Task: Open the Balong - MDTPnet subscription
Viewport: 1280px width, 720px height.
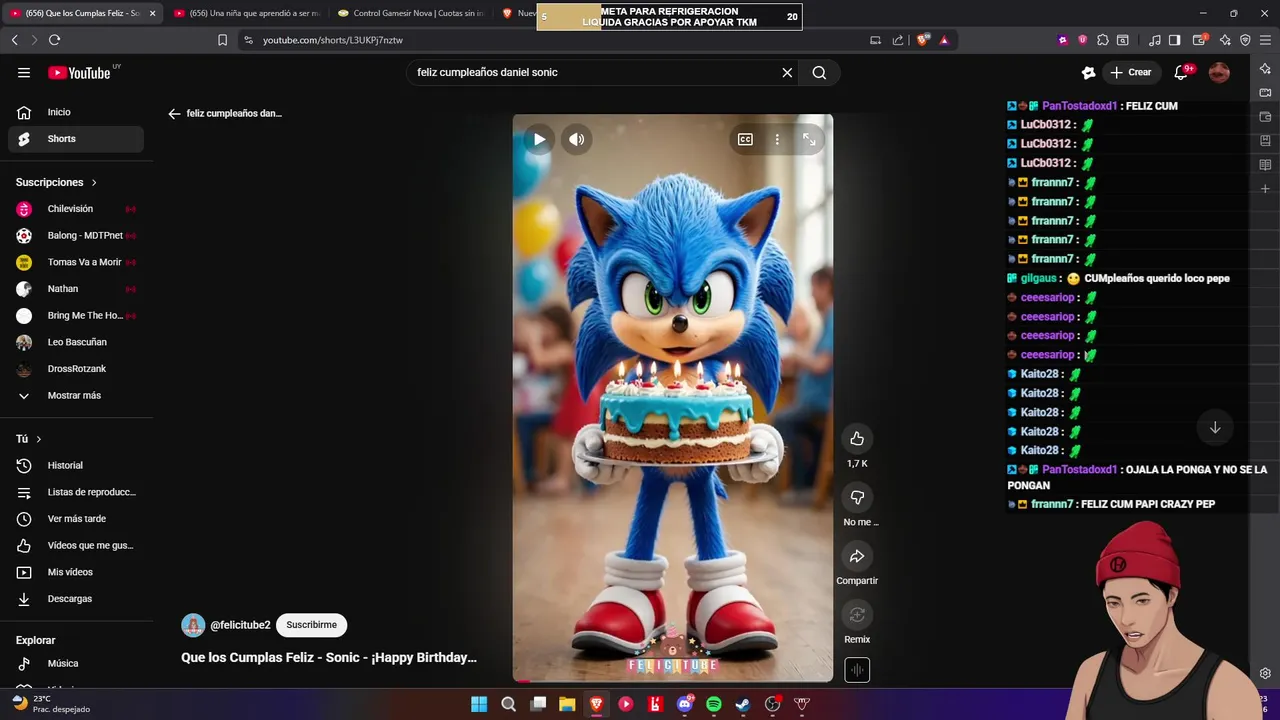Action: (76, 236)
